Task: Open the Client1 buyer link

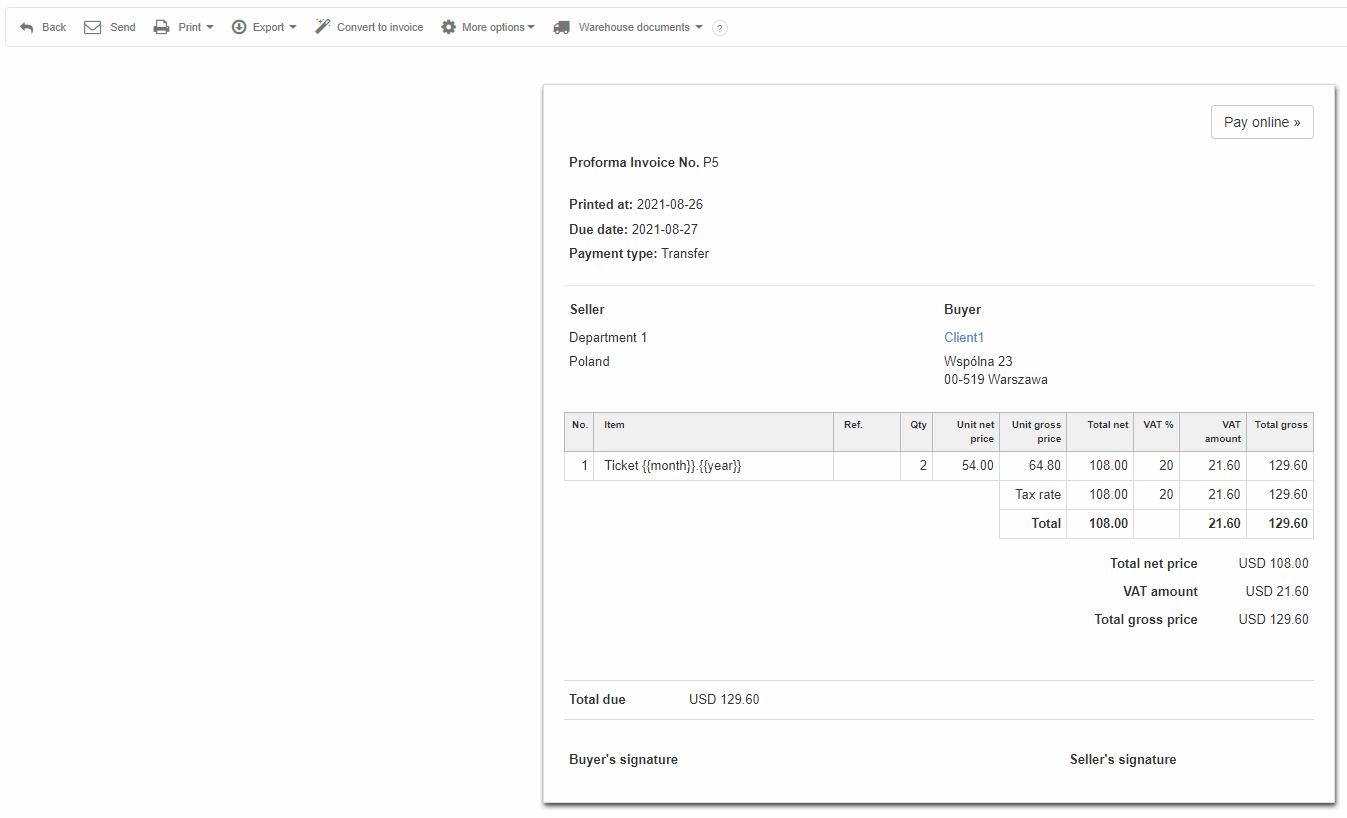Action: tap(963, 337)
